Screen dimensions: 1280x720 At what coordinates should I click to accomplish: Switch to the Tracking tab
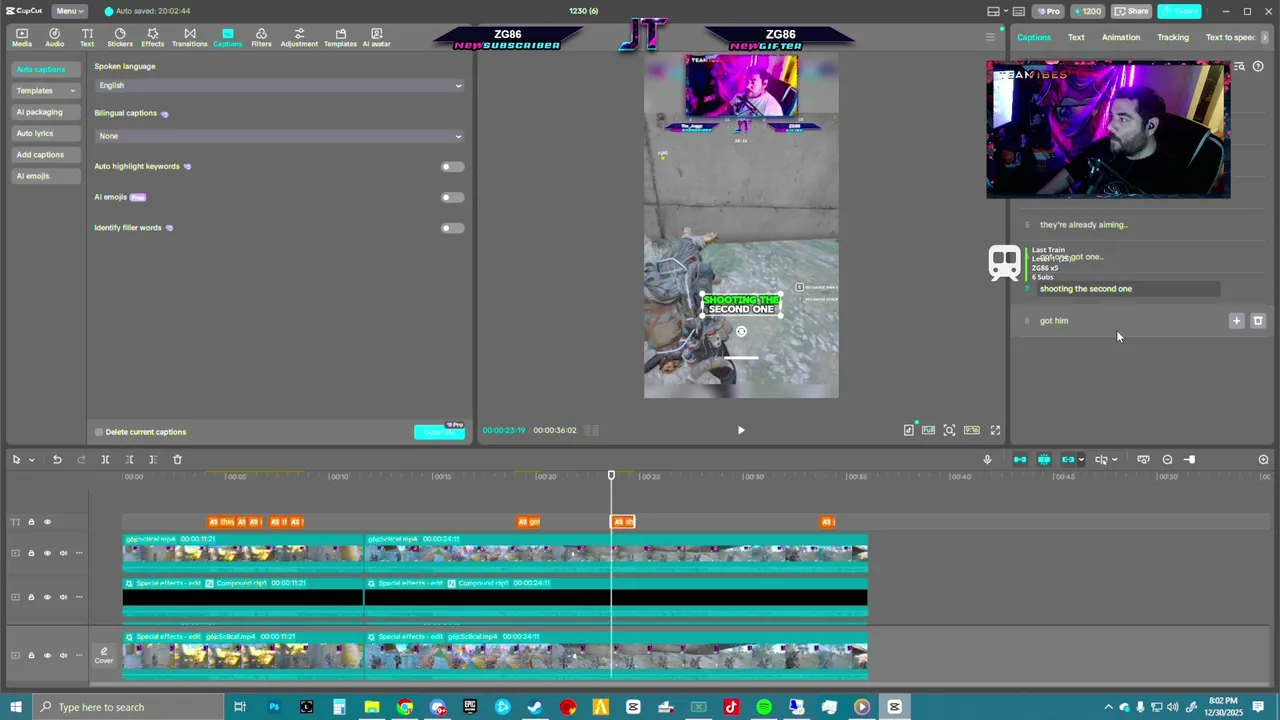[x=1173, y=38]
